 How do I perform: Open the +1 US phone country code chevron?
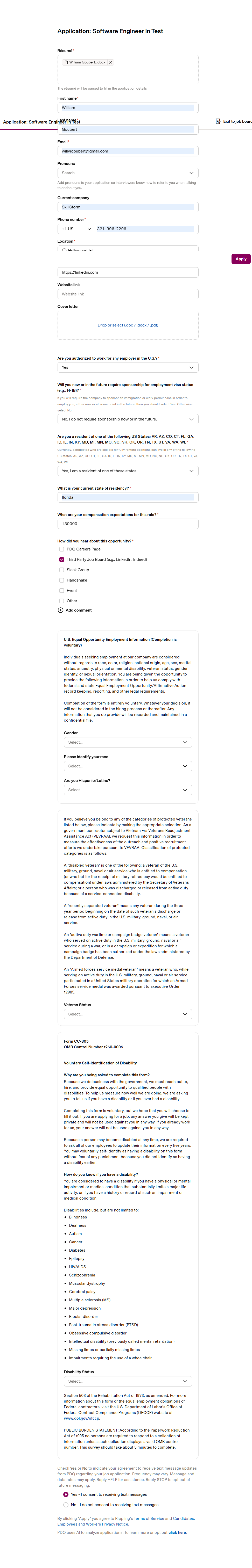point(89,229)
